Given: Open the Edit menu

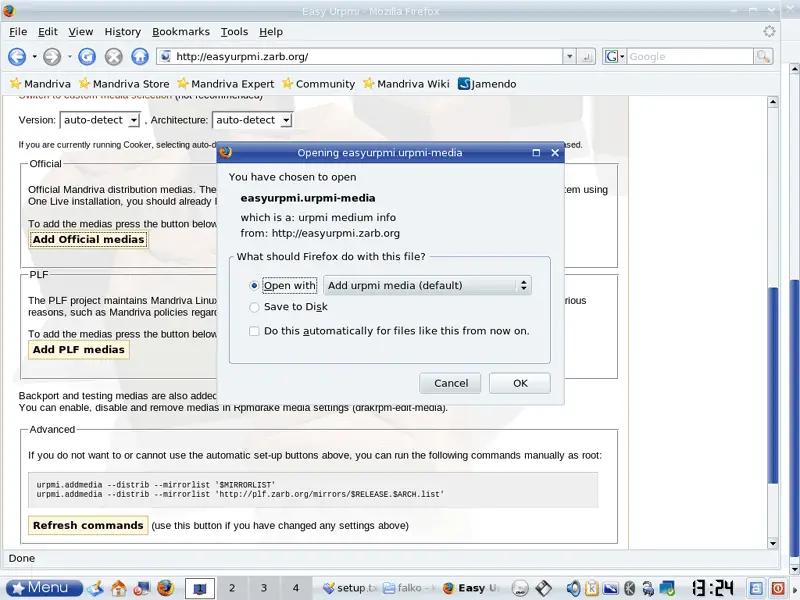Looking at the screenshot, I should [x=48, y=32].
